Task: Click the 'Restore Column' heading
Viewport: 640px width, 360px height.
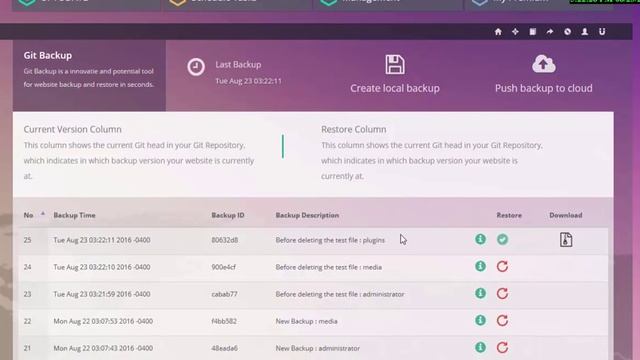Action: [x=353, y=129]
